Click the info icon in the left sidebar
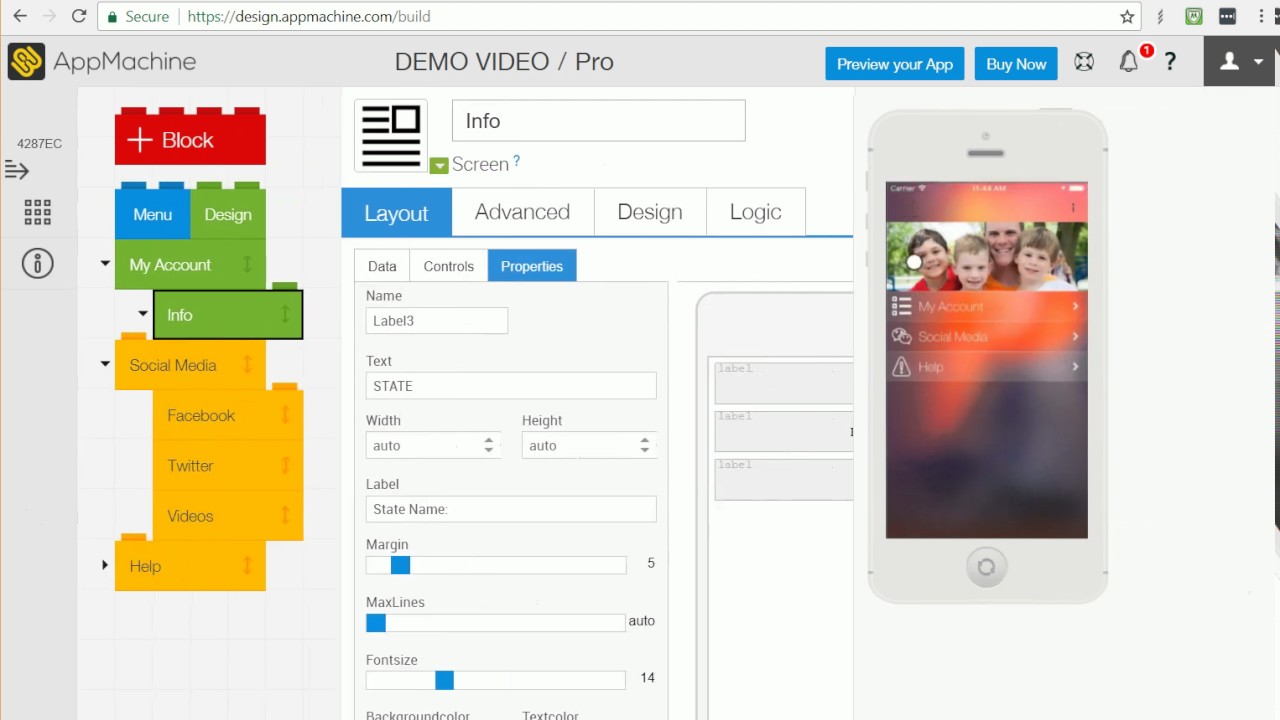This screenshot has width=1280, height=720. (37, 263)
